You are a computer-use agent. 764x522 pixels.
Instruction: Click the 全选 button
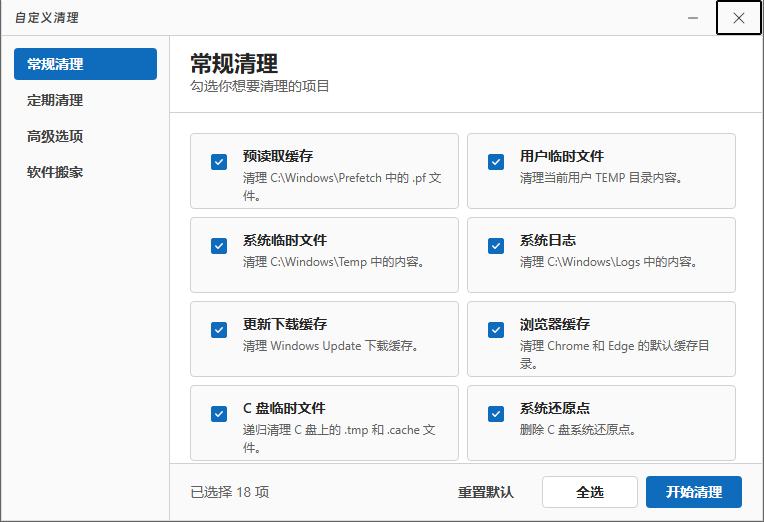coord(590,492)
